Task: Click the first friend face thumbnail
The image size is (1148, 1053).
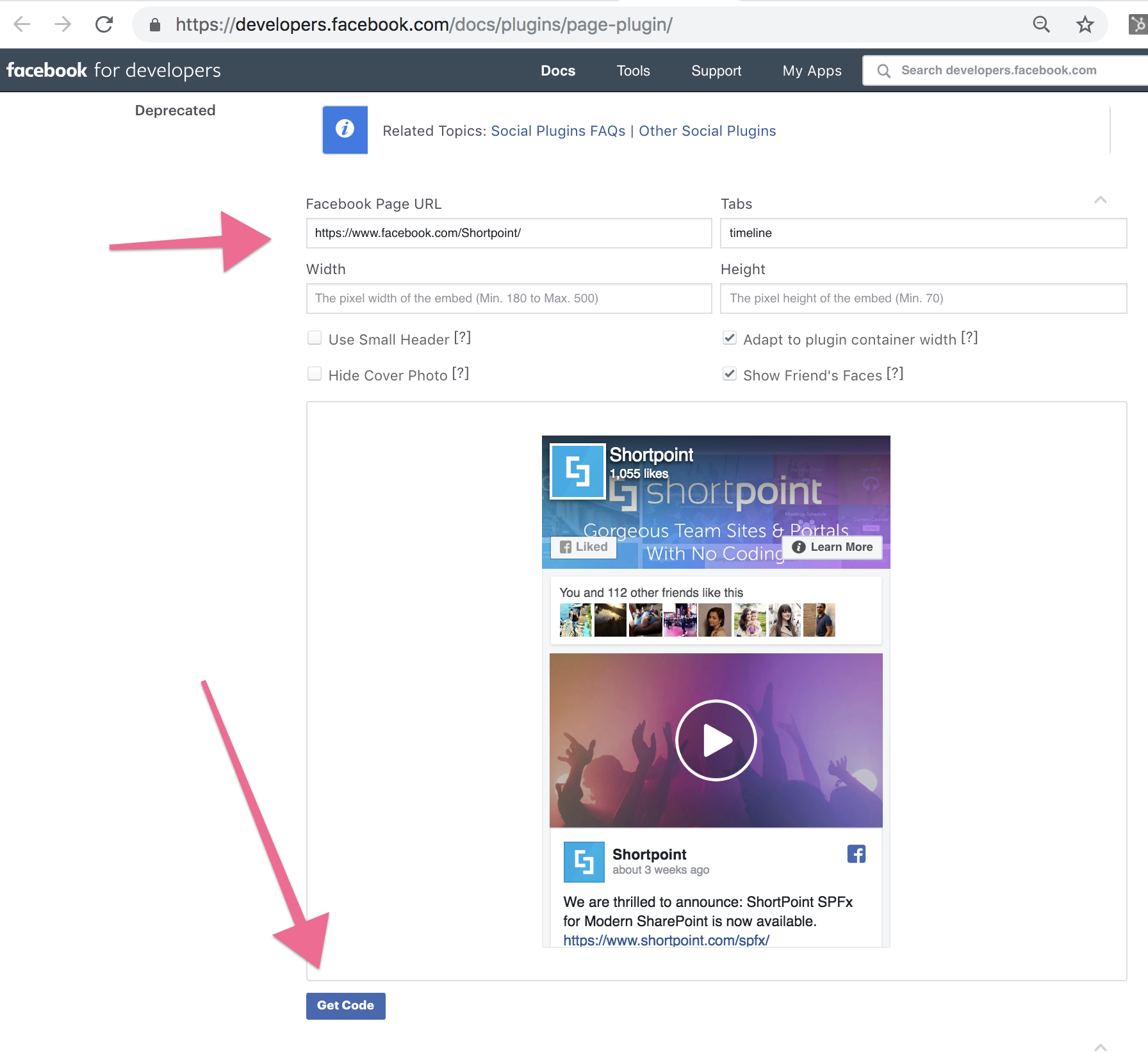Action: [x=575, y=620]
